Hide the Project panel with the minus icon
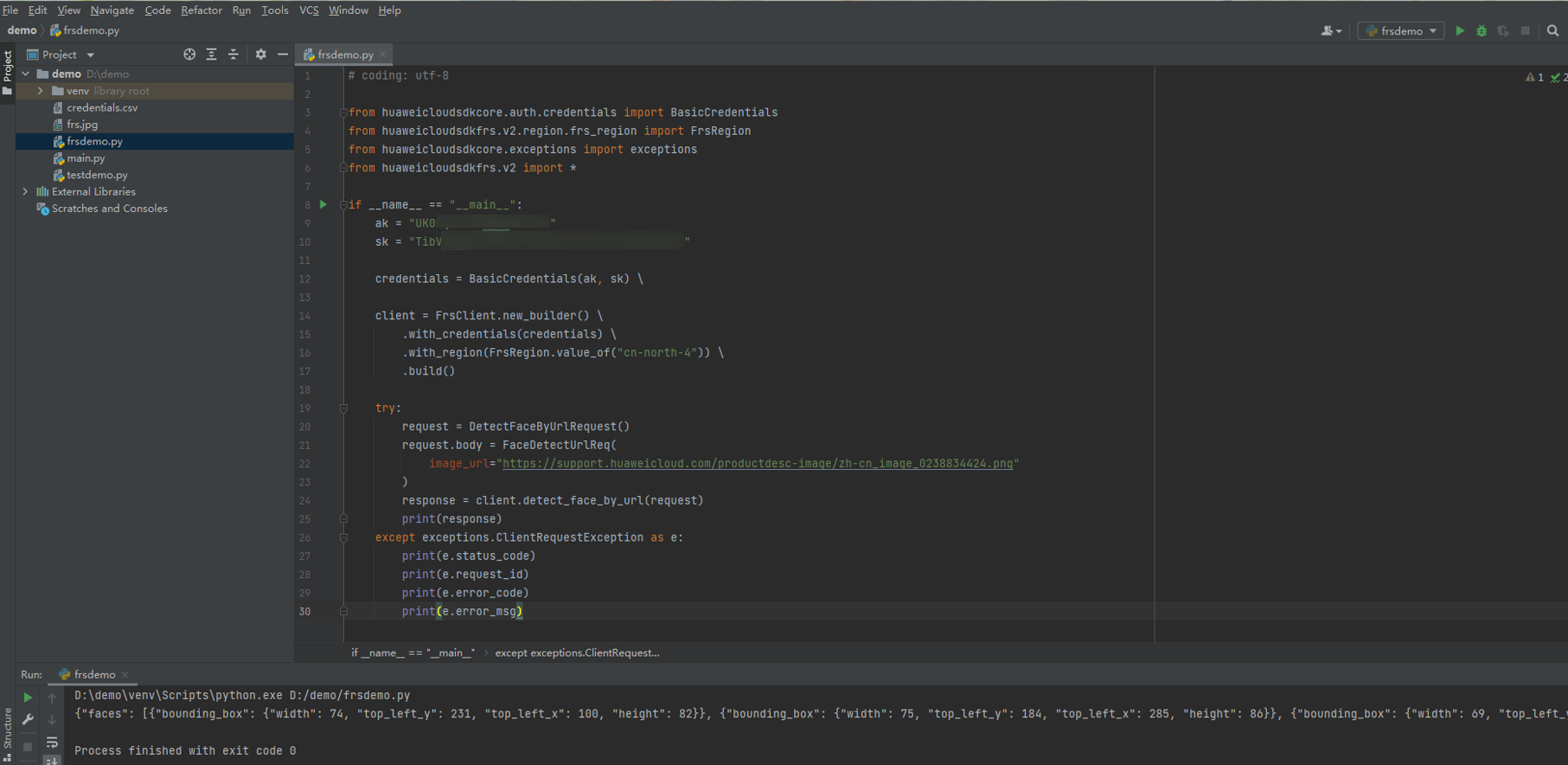Image resolution: width=1568 pixels, height=765 pixels. tap(283, 54)
